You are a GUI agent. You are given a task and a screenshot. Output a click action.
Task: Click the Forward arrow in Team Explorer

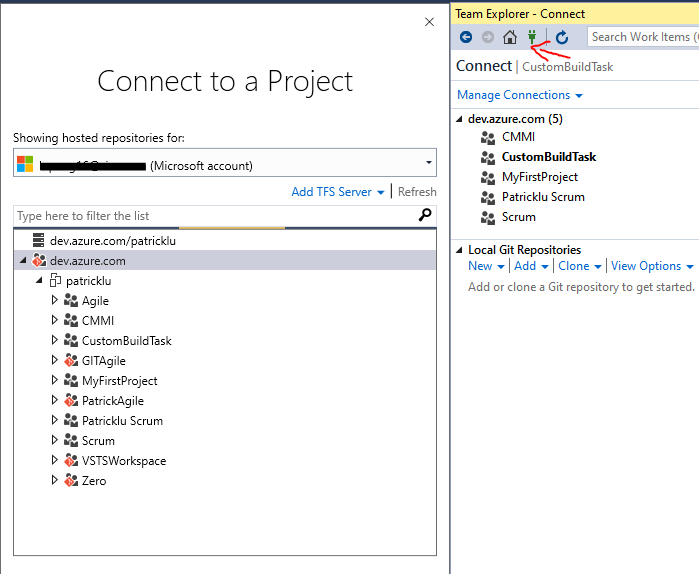(488, 37)
